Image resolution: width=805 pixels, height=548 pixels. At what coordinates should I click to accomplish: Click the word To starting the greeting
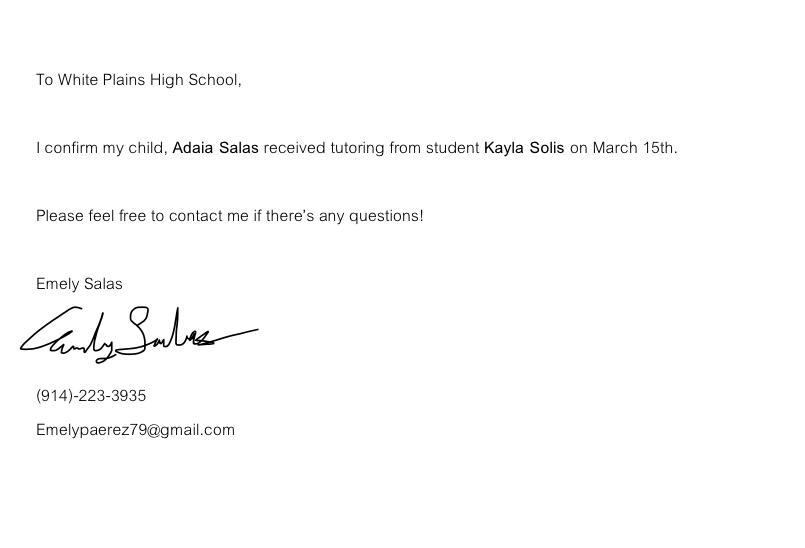pos(44,80)
